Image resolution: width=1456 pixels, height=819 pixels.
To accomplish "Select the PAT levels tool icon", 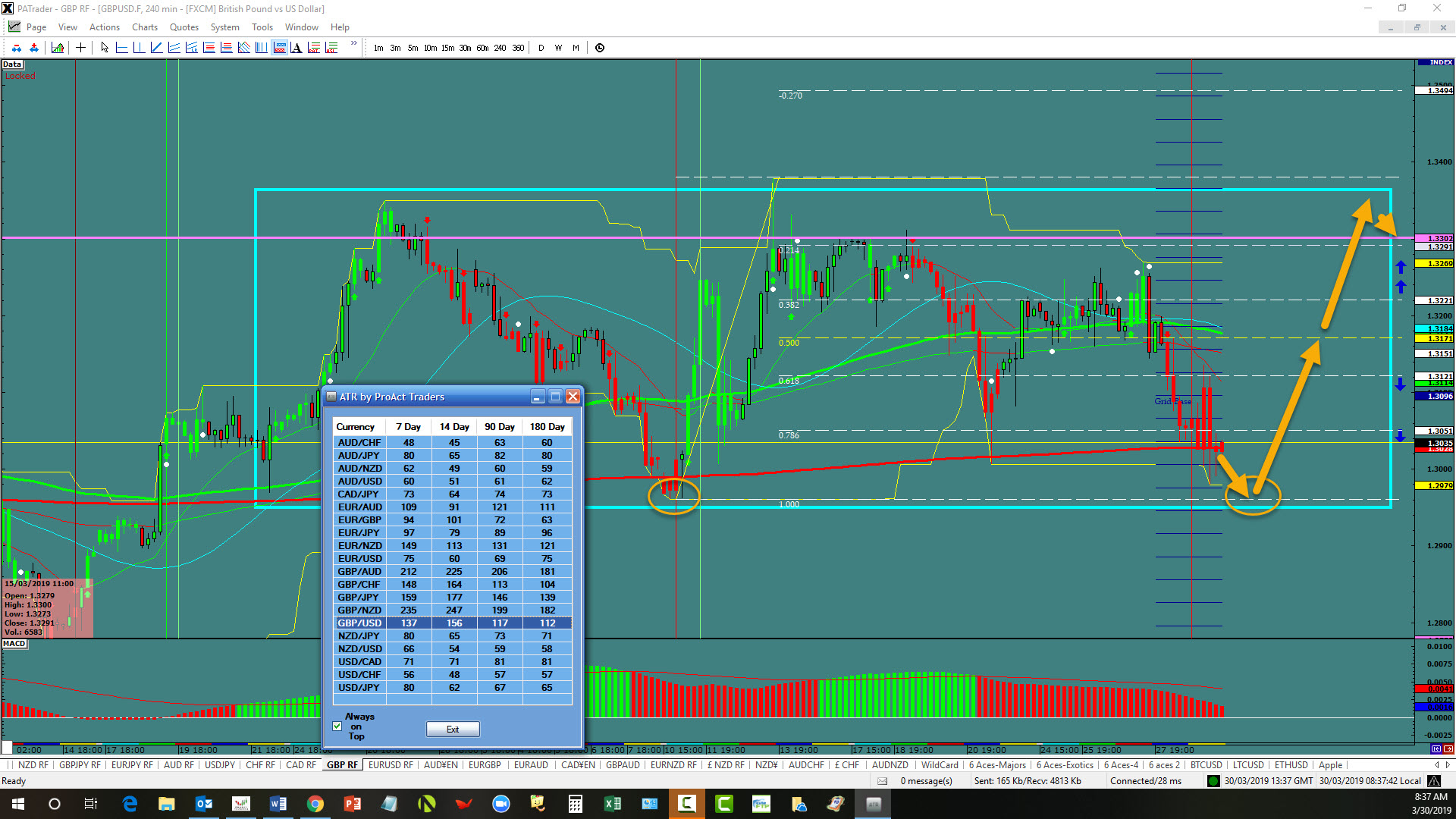I will click(314, 48).
